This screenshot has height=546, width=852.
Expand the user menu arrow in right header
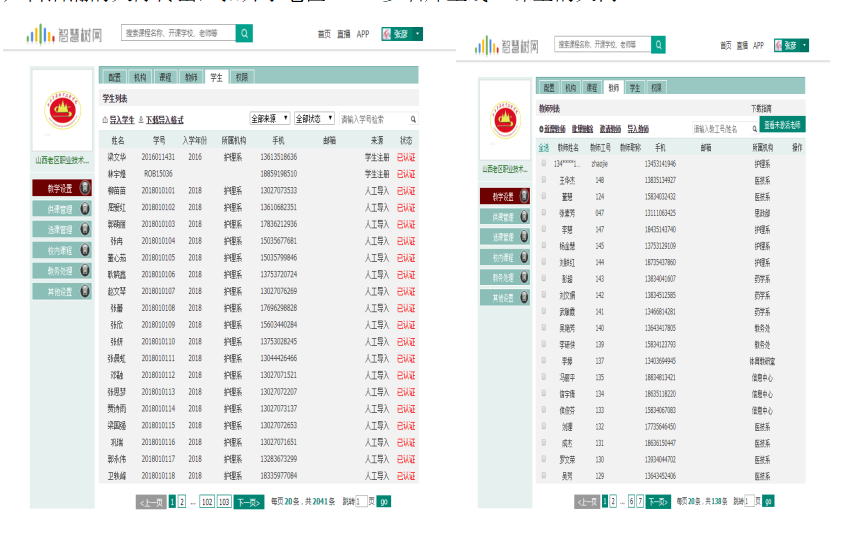coord(803,45)
